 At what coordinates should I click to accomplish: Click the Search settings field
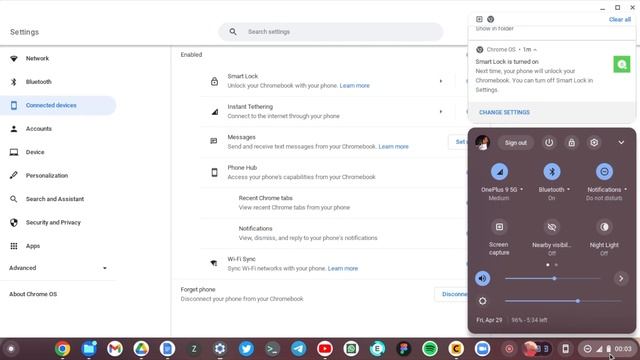331,31
